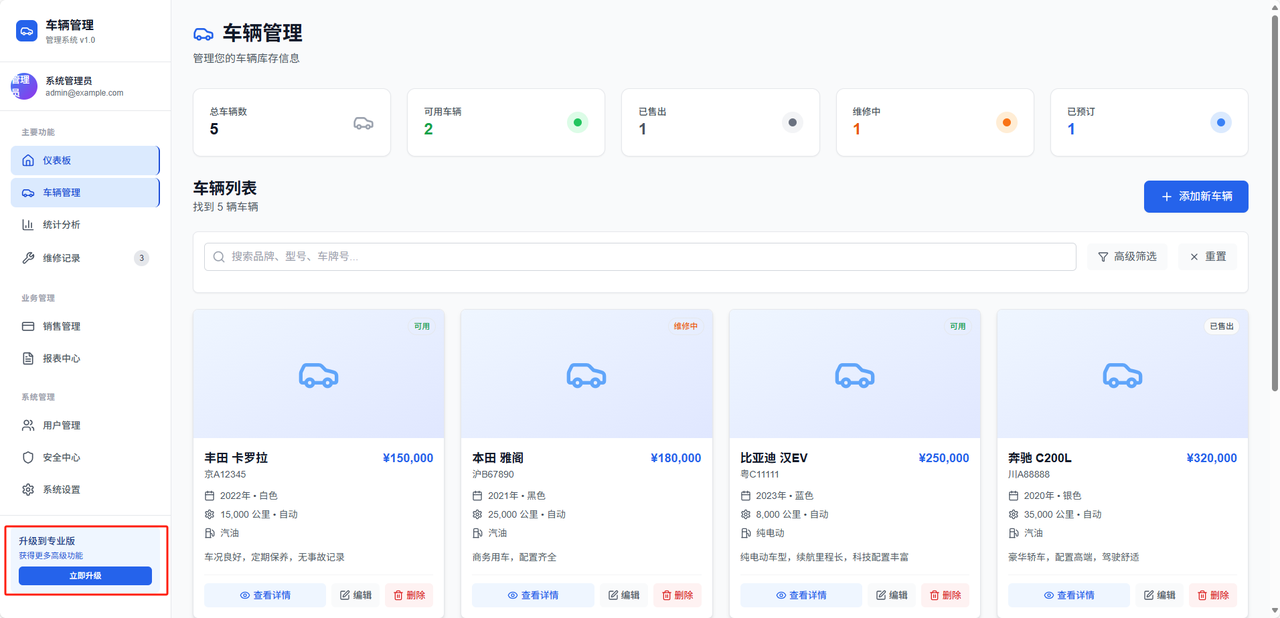The image size is (1280, 618).
Task: Click admin@example.com in the sidebar
Action: coord(84,93)
